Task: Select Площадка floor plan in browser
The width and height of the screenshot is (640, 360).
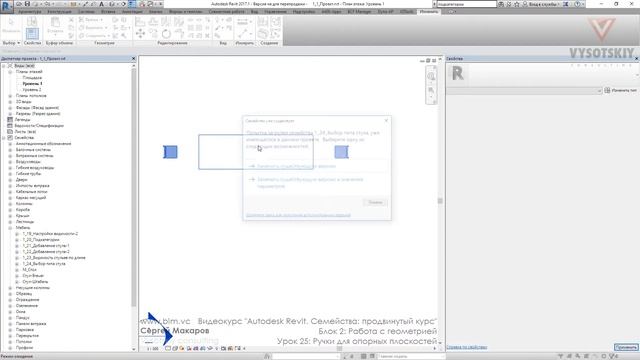Action: point(32,78)
